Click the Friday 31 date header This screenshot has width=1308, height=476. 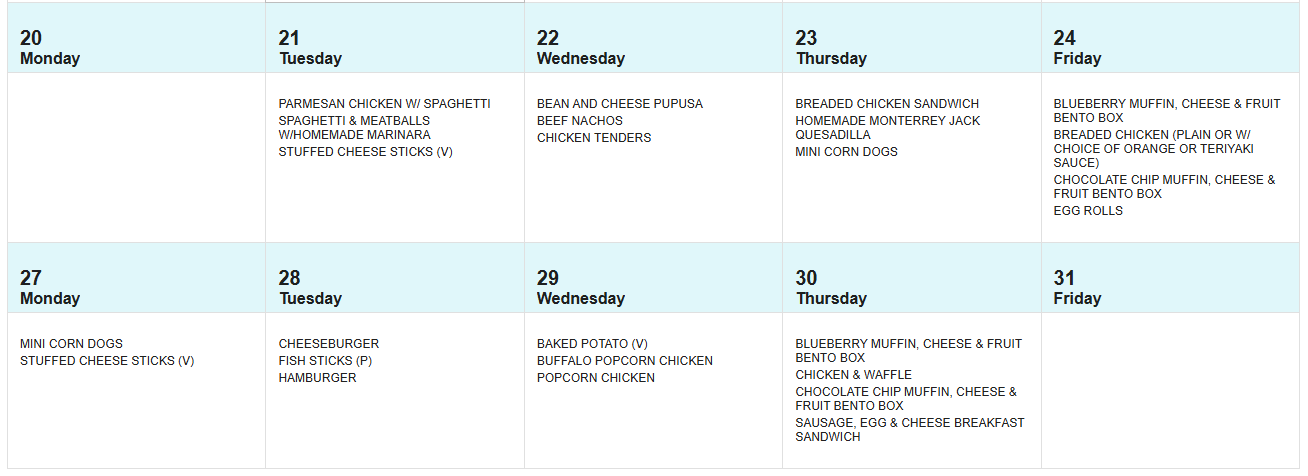click(x=1076, y=287)
